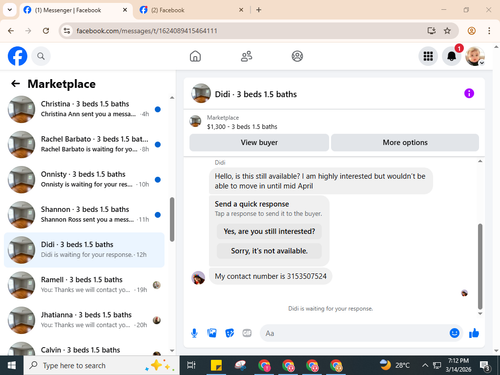Go back from Marketplace with arrow
The height and width of the screenshot is (375, 500).
pyautogui.click(x=16, y=84)
